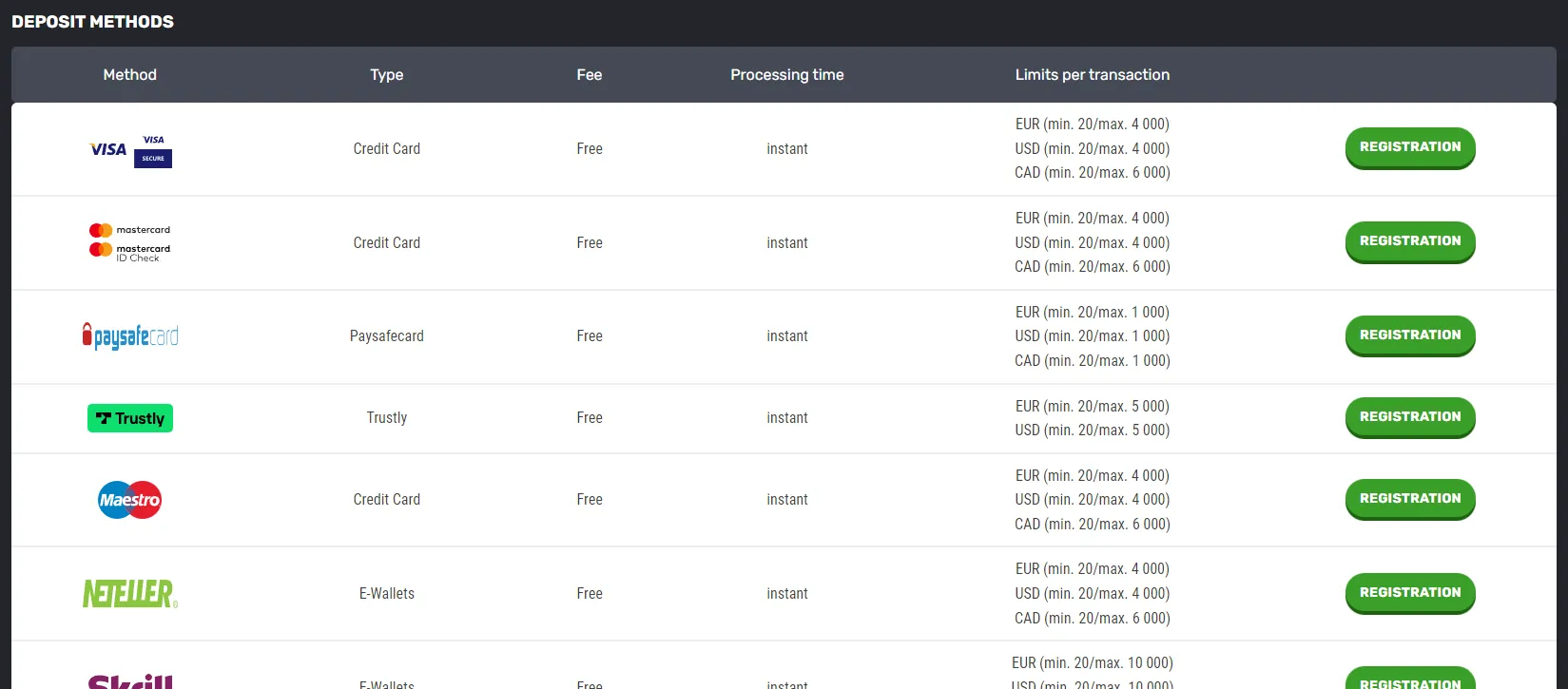
Task: Click Free in the Trustly row
Action: [590, 418]
